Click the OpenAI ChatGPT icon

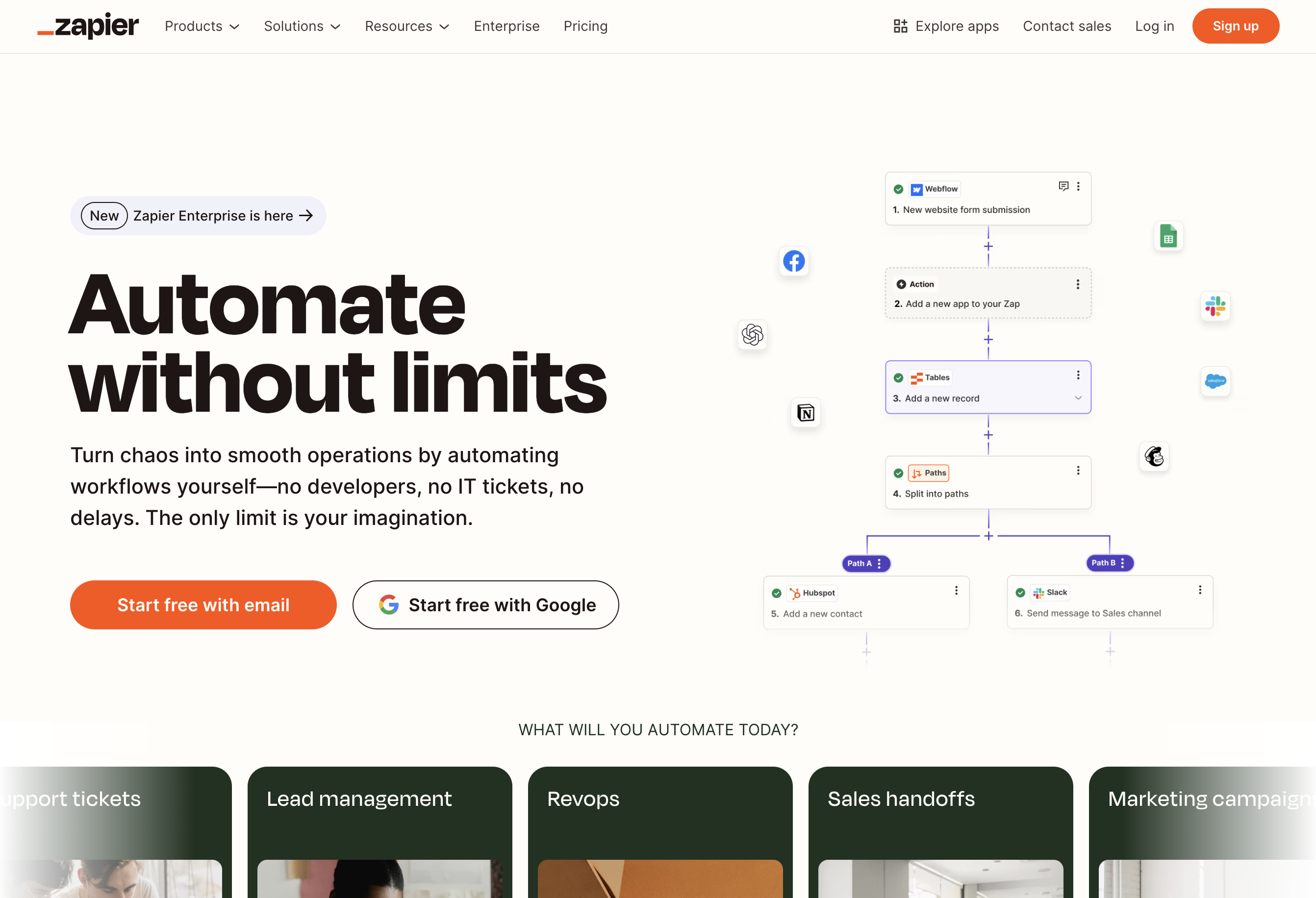point(752,335)
